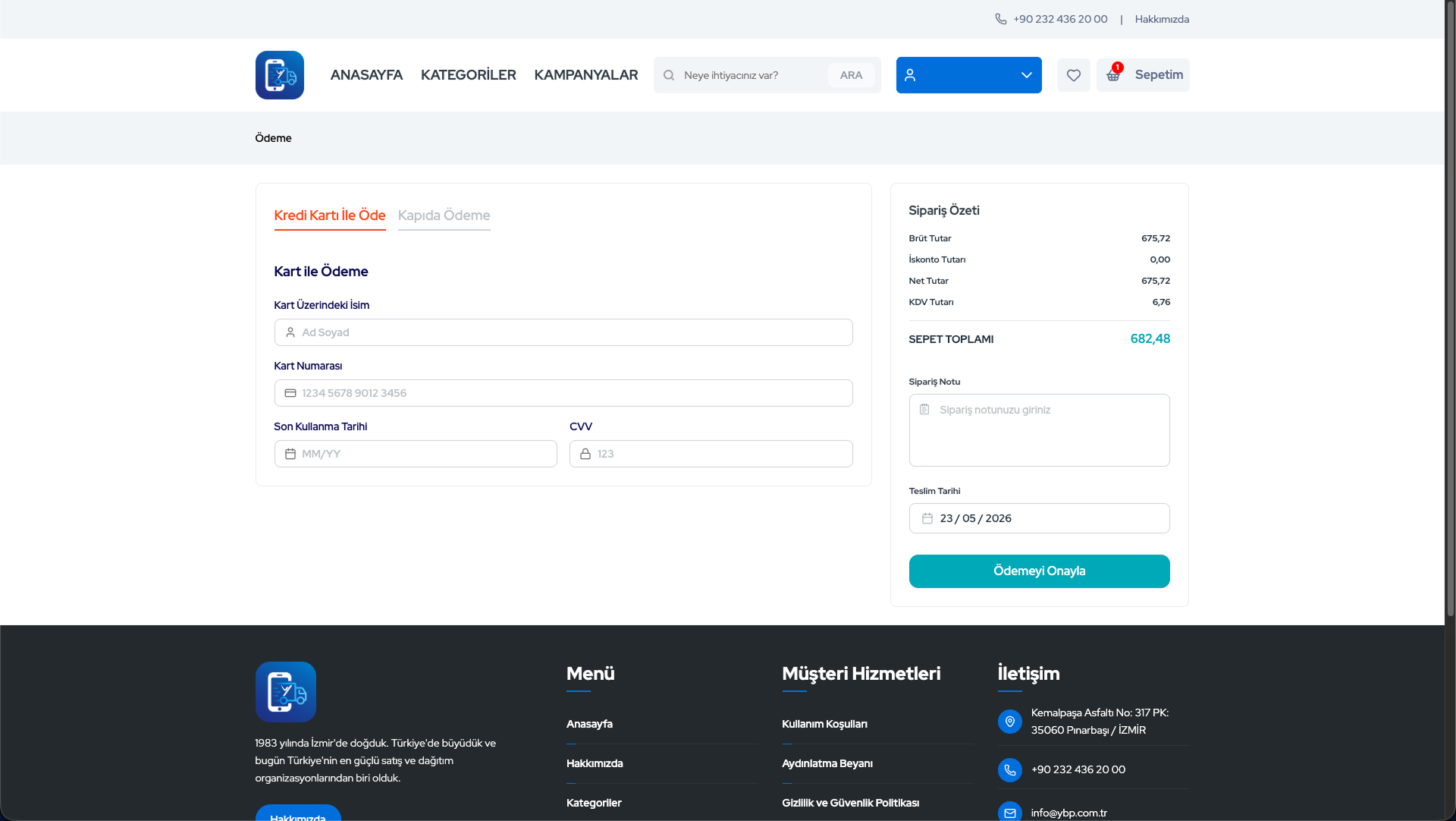Open Anasayfa link in footer Menü
The height and width of the screenshot is (821, 1456).
(589, 724)
